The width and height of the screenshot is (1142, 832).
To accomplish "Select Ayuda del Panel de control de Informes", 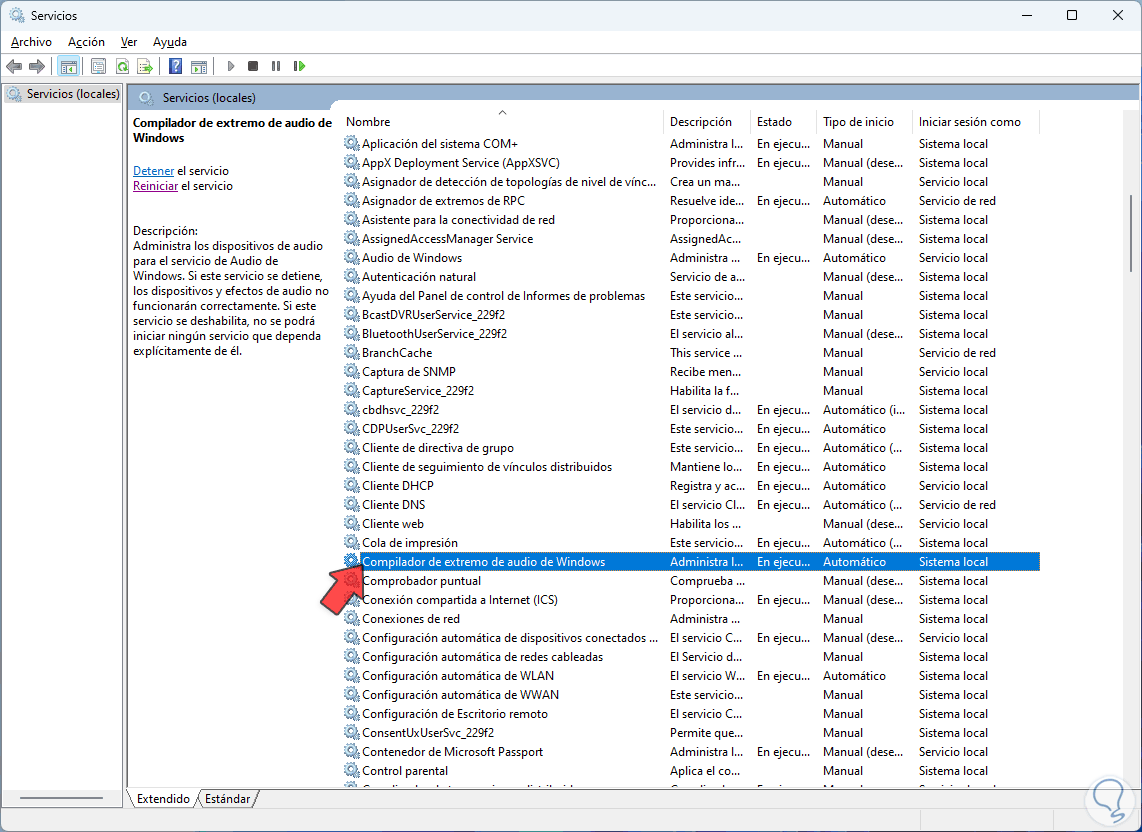I will 690,296.
